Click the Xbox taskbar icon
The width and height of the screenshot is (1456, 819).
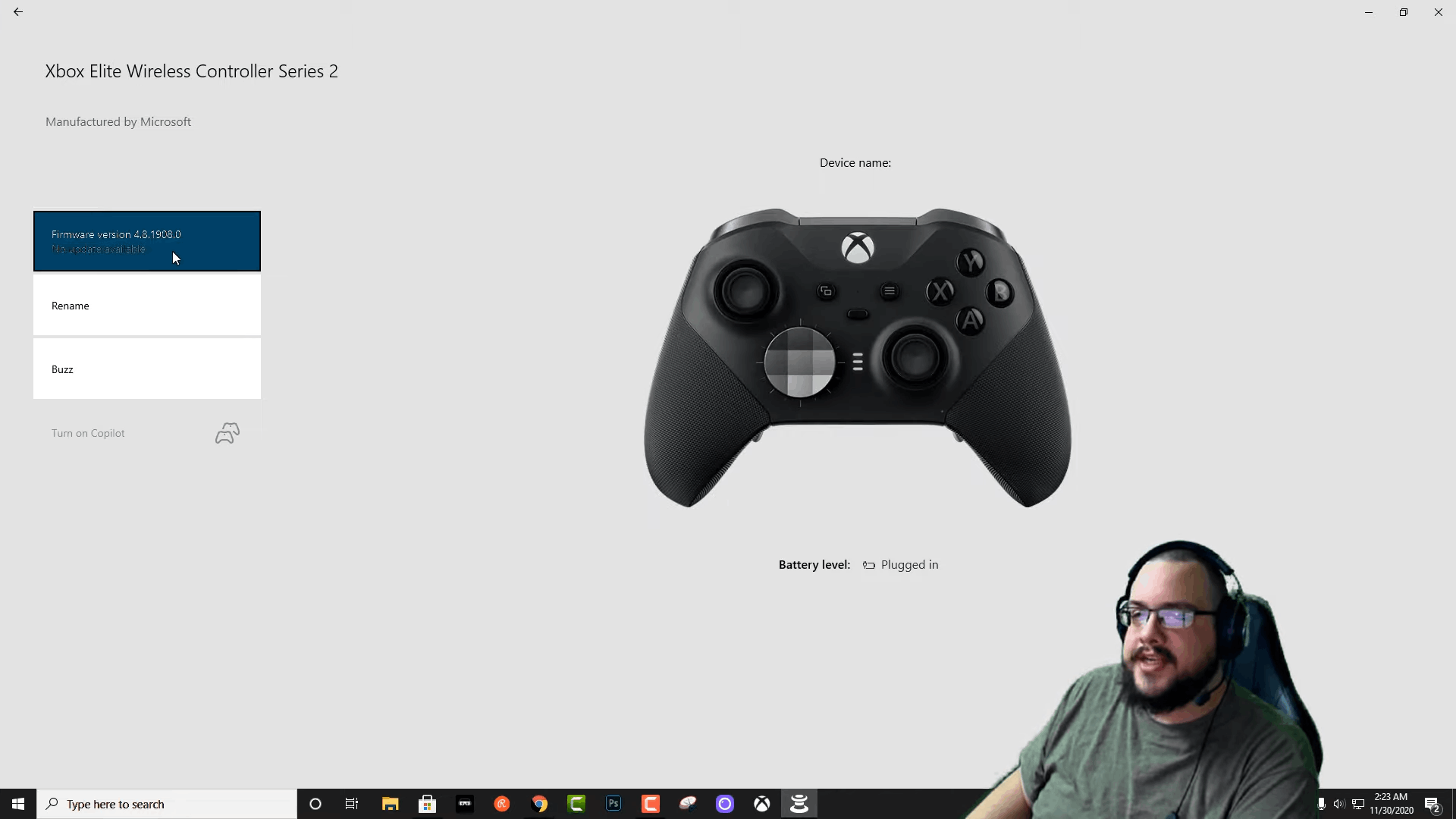click(761, 804)
